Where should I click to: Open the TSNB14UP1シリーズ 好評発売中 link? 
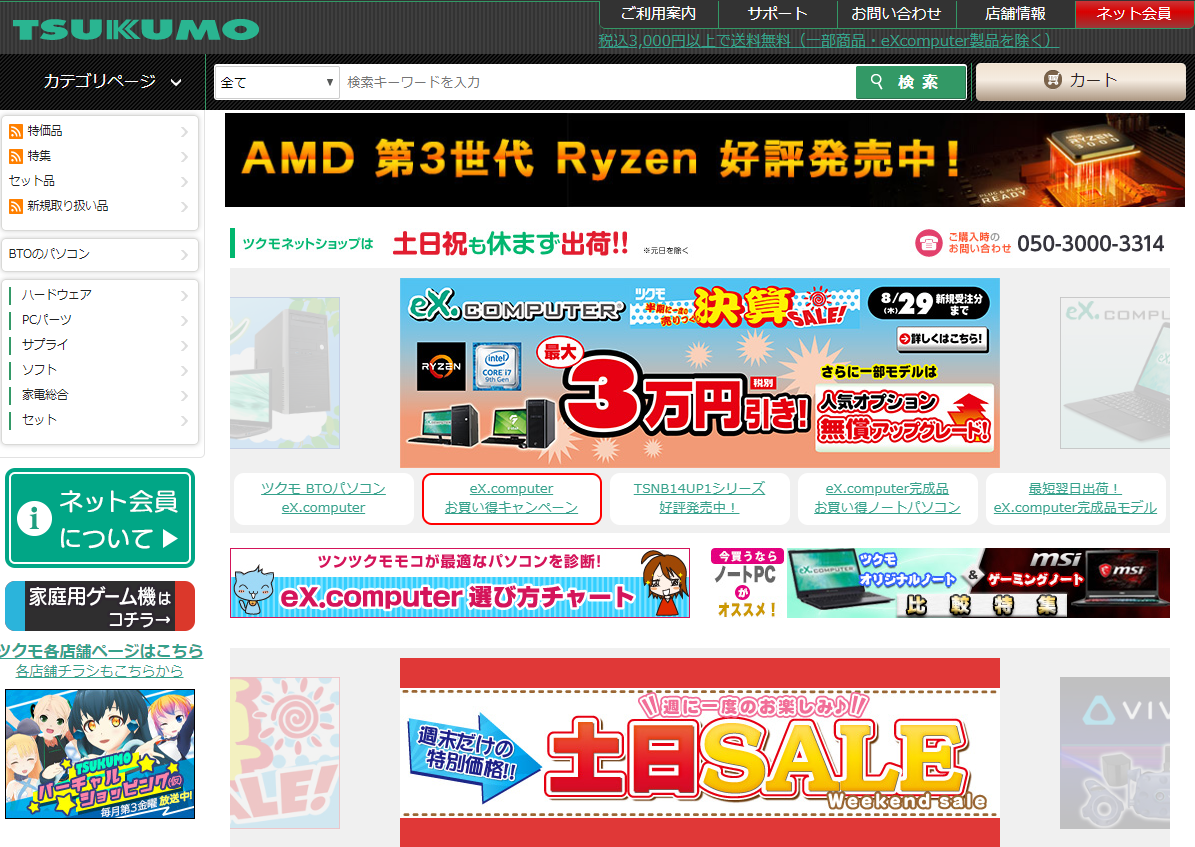pyautogui.click(x=699, y=499)
